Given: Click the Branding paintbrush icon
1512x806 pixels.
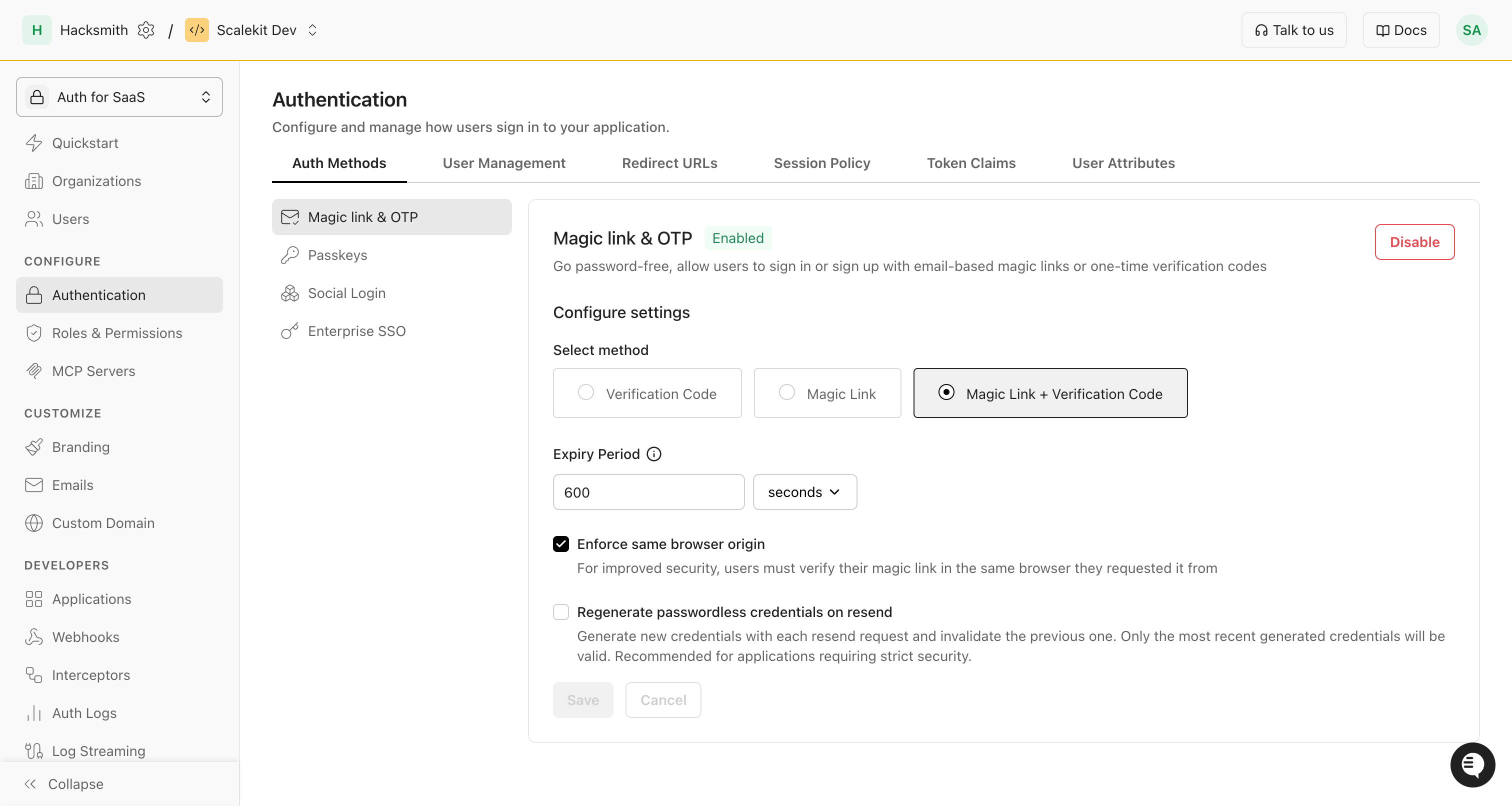Looking at the screenshot, I should [34, 446].
